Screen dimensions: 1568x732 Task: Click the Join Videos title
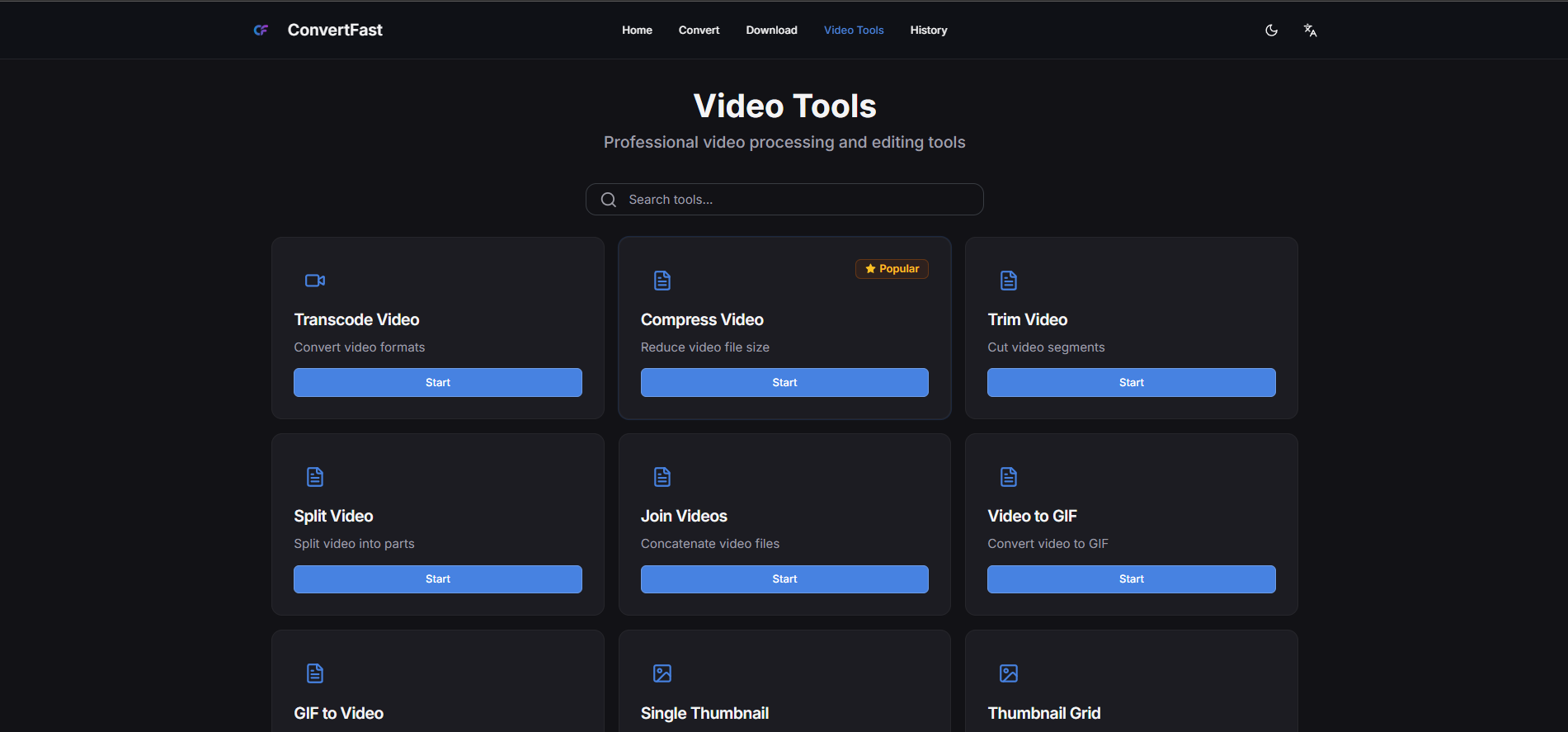coord(684,517)
